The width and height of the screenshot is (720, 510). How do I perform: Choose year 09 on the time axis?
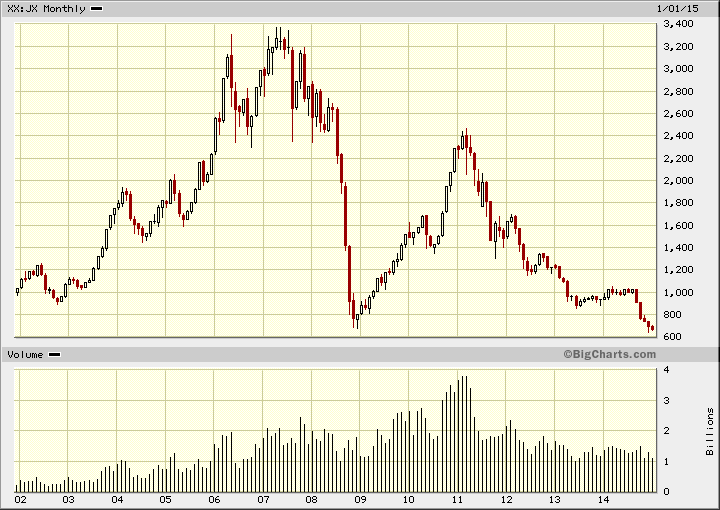click(360, 499)
